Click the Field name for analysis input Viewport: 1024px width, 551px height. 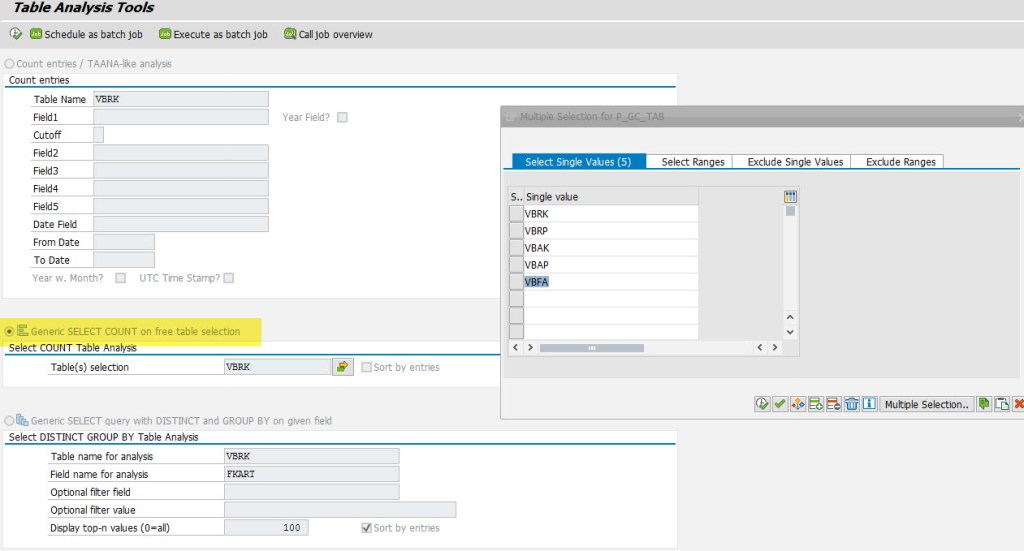[x=312, y=474]
